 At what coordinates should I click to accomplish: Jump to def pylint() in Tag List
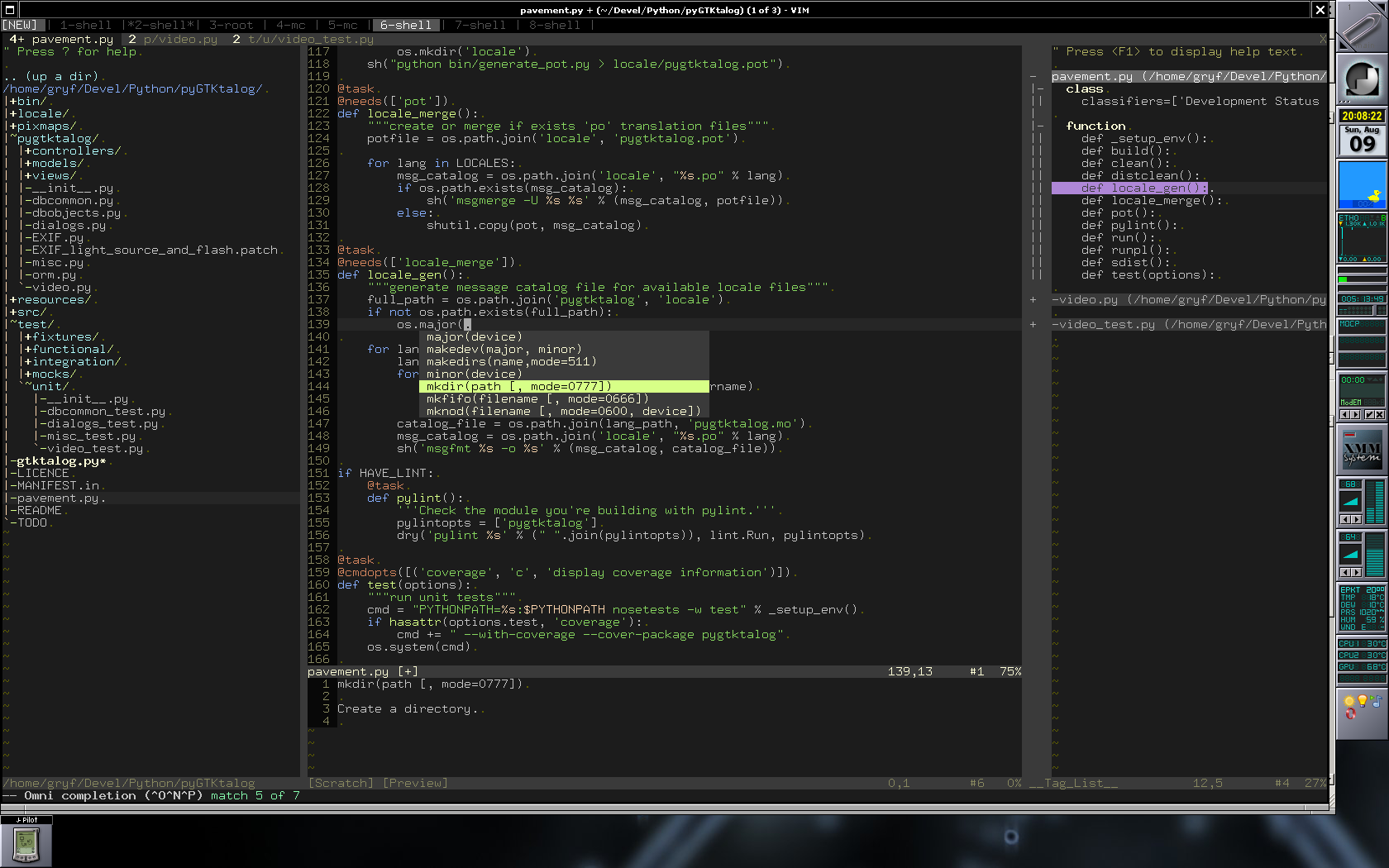click(1129, 226)
